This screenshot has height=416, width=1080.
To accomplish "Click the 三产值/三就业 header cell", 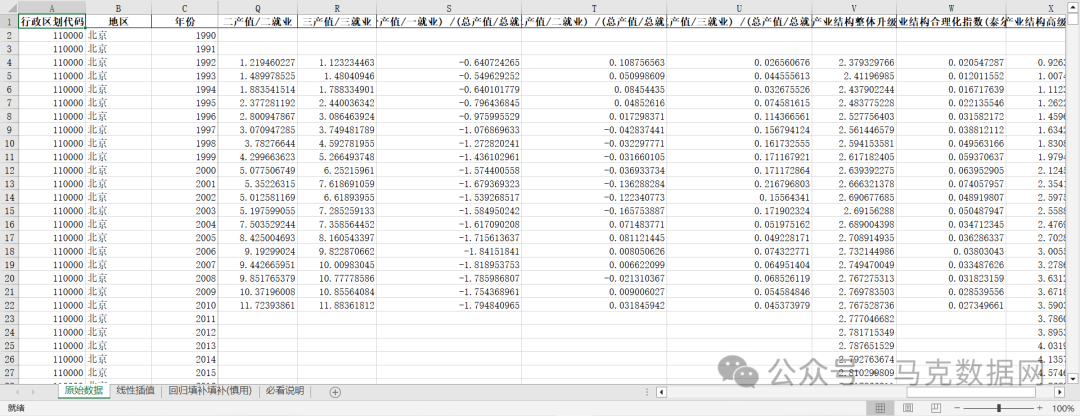I will click(337, 21).
